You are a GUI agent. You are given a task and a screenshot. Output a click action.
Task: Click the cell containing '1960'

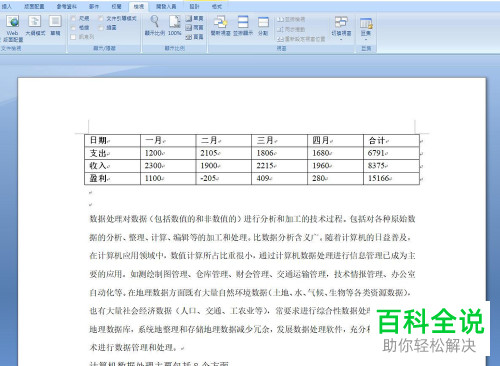(335, 166)
